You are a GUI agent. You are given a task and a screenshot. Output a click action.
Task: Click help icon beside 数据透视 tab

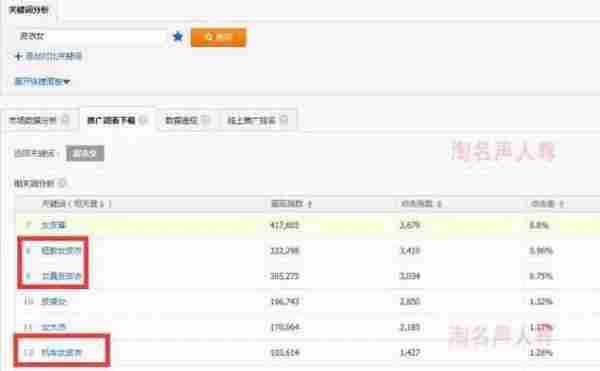(x=205, y=120)
